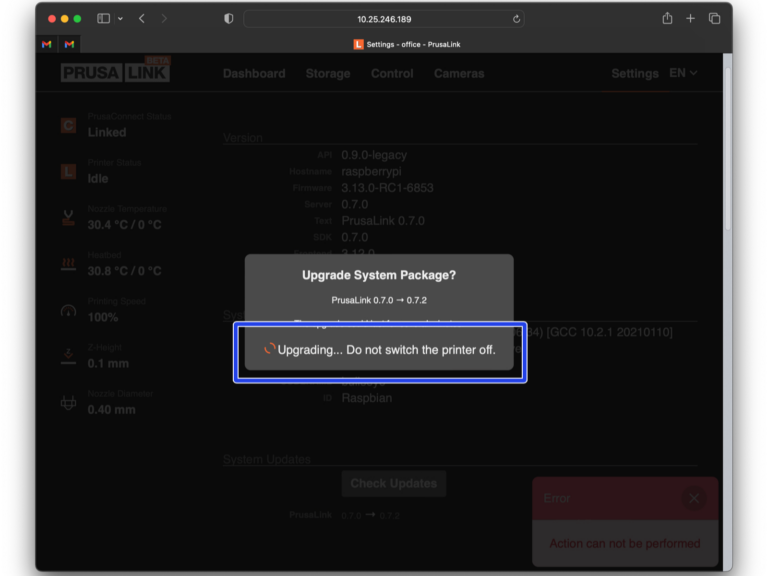Screen dimensions: 768x576
Task: Open the sidebar options dropdown arrow
Action: coord(121,19)
